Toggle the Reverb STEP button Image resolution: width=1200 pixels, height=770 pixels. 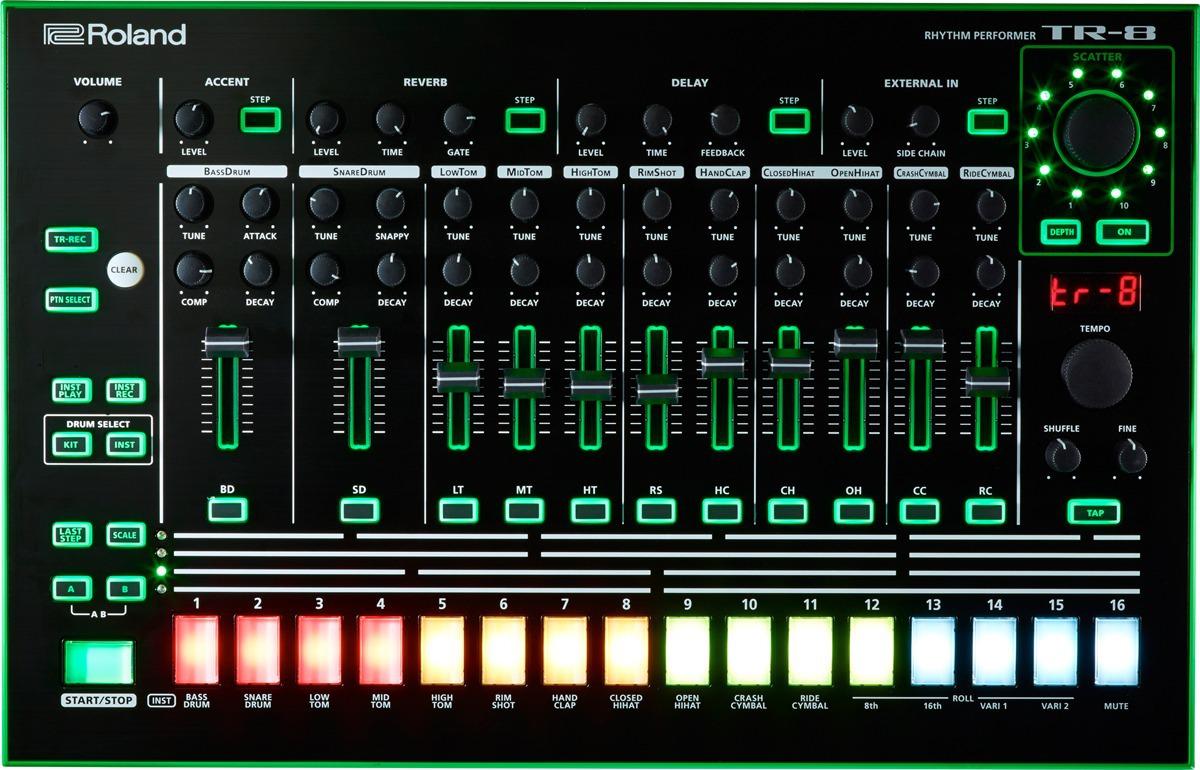pyautogui.click(x=524, y=118)
